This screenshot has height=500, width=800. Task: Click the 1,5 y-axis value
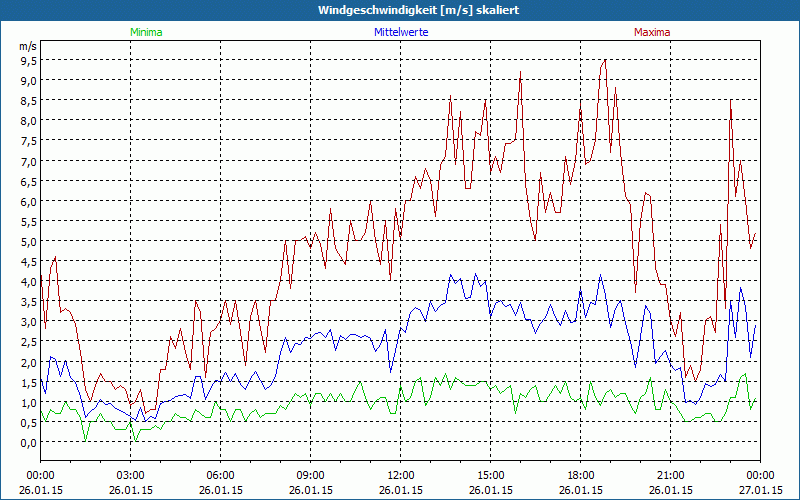(x=29, y=382)
